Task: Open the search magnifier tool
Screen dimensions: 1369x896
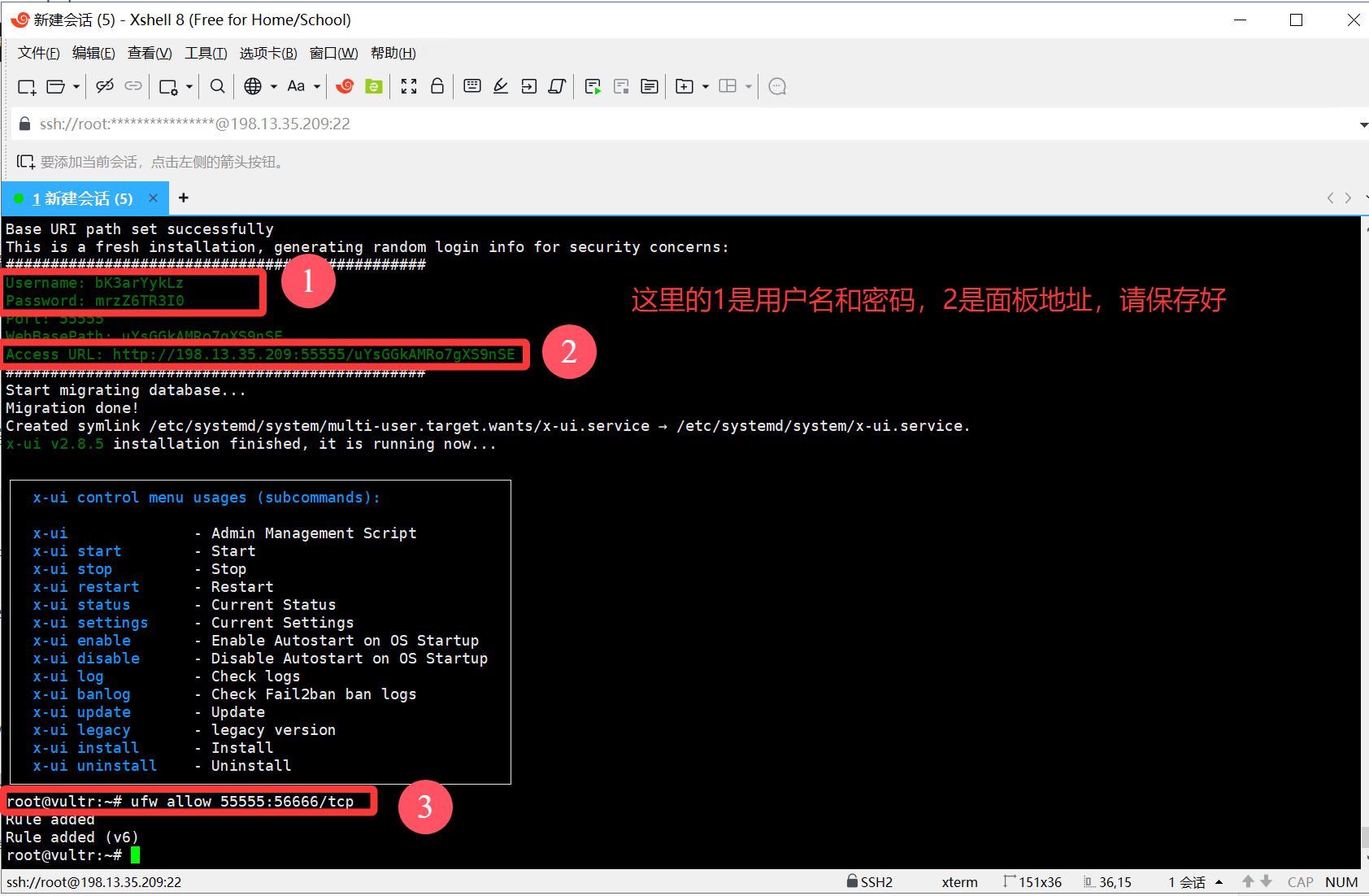Action: [217, 86]
